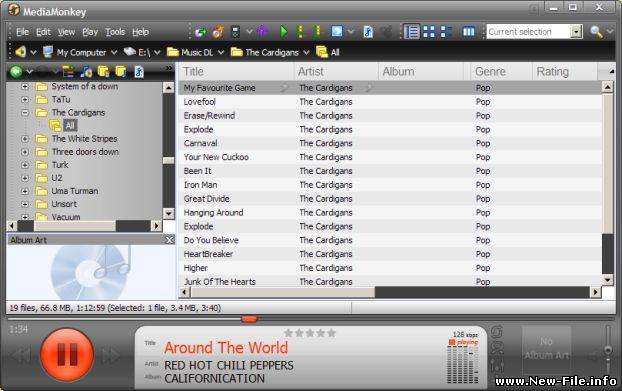Open the Tools menu
622x391 pixels.
pyautogui.click(x=115, y=32)
